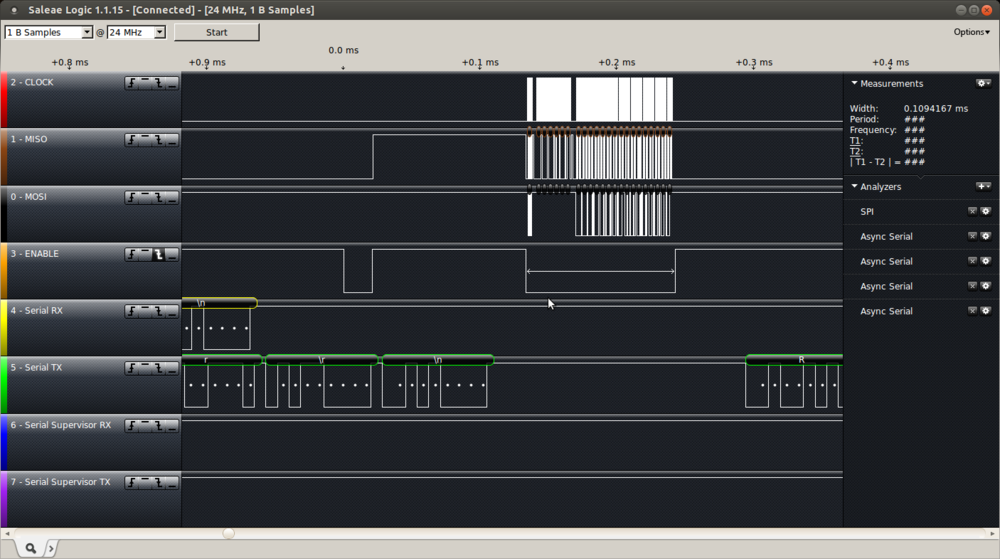Viewport: 1000px width, 559px height.
Task: Open the Options menu
Action: 971,32
